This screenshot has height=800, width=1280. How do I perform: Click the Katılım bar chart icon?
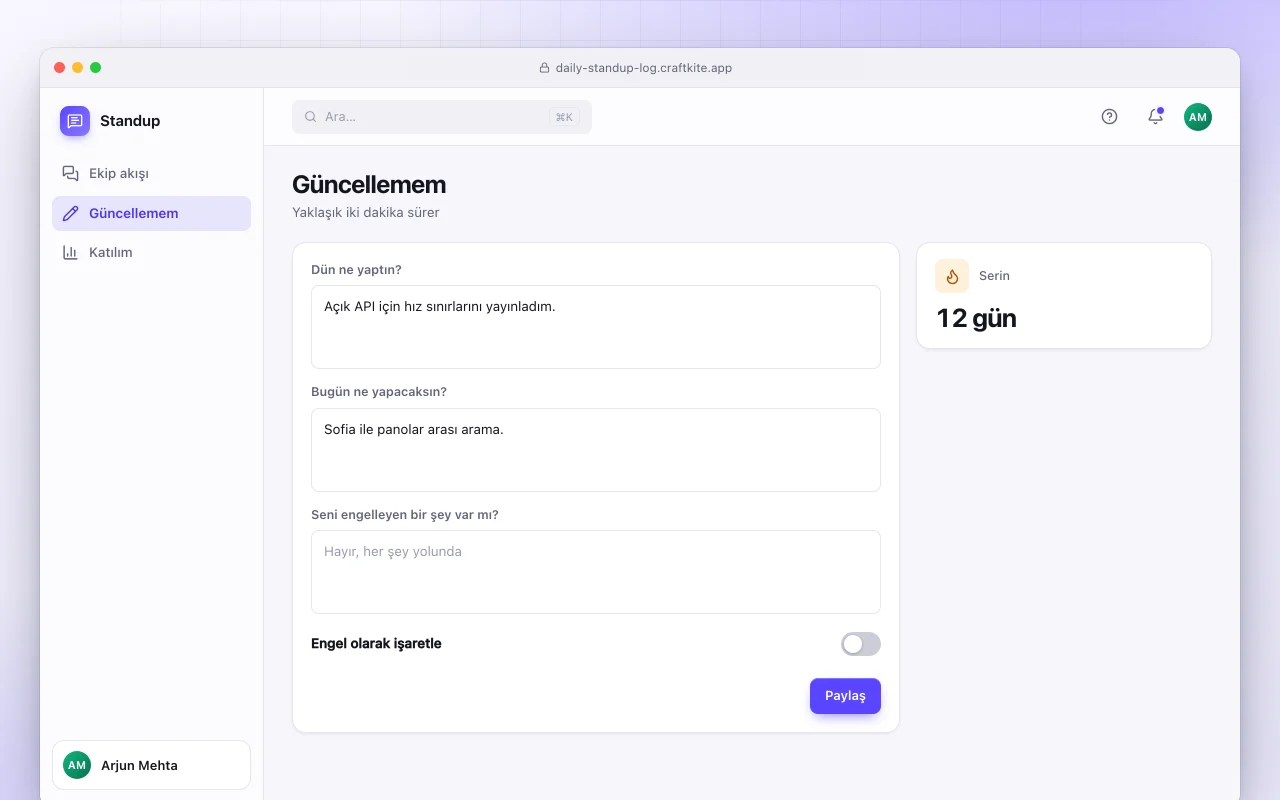(70, 253)
